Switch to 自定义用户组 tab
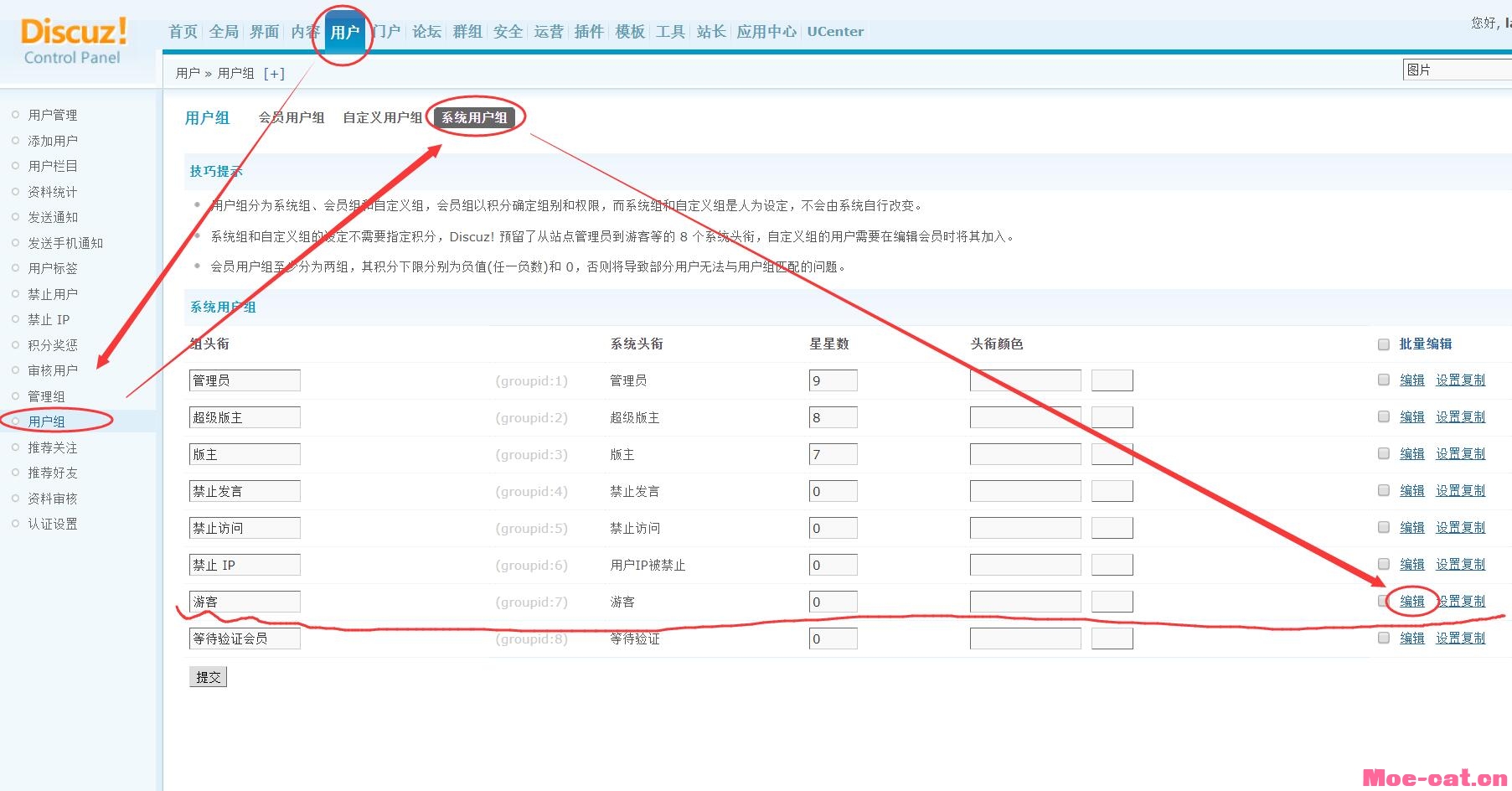The image size is (1512, 791). click(383, 118)
